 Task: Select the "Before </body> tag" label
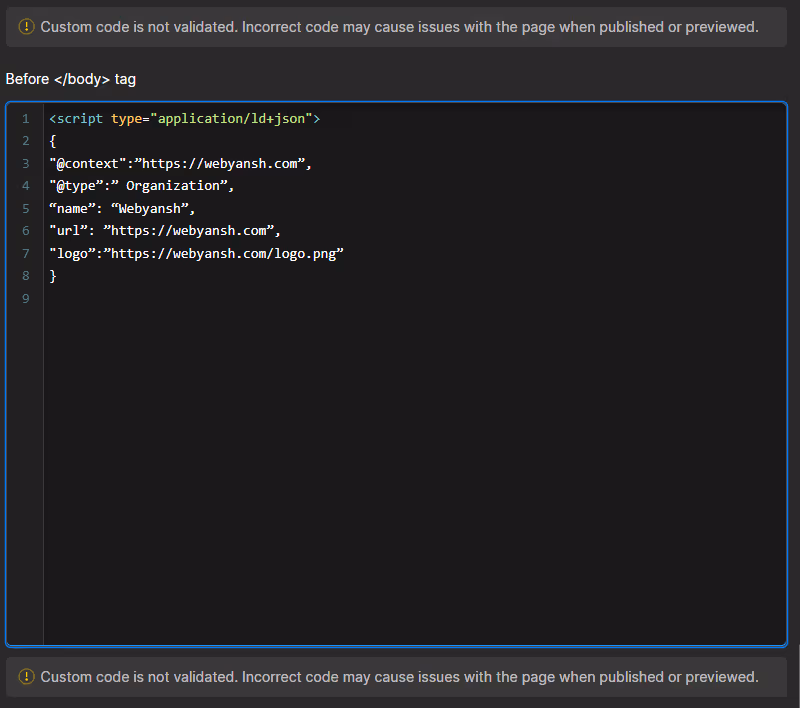click(67, 78)
